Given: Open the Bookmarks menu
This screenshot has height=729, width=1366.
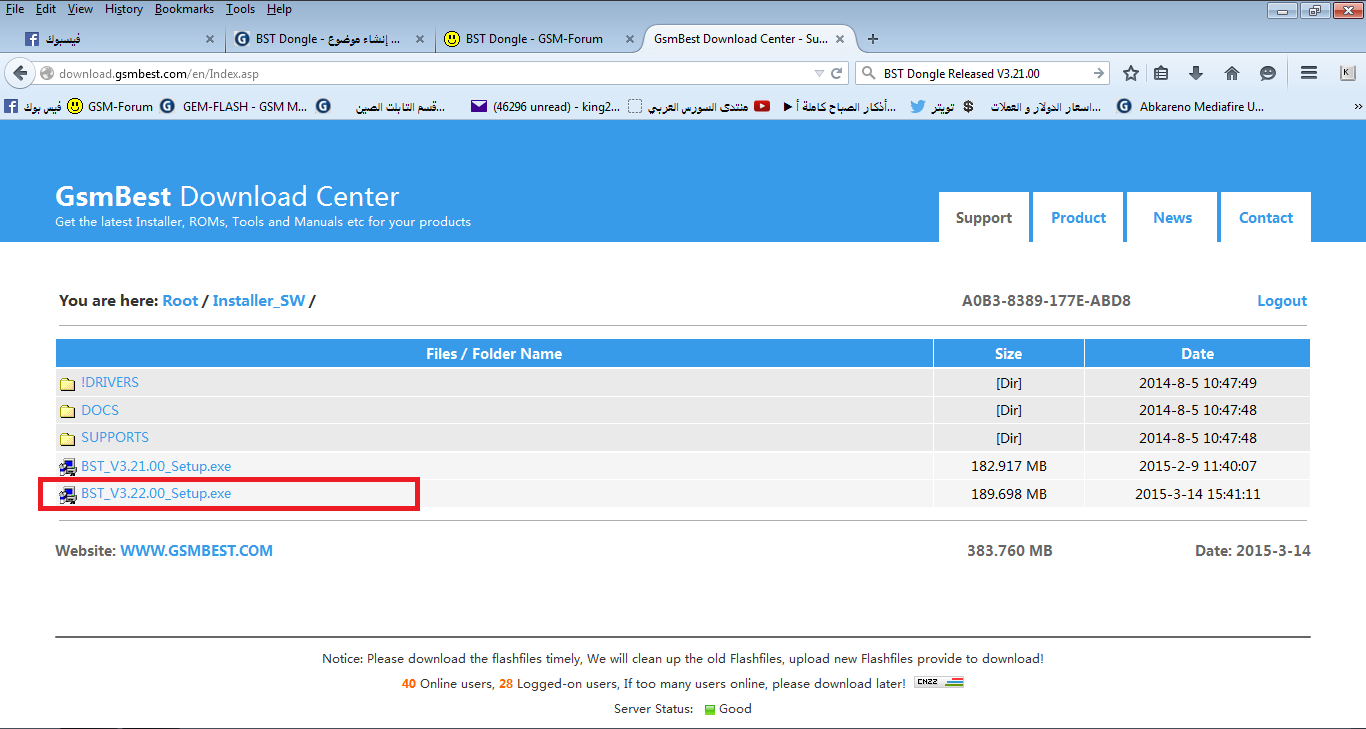Looking at the screenshot, I should [x=186, y=9].
